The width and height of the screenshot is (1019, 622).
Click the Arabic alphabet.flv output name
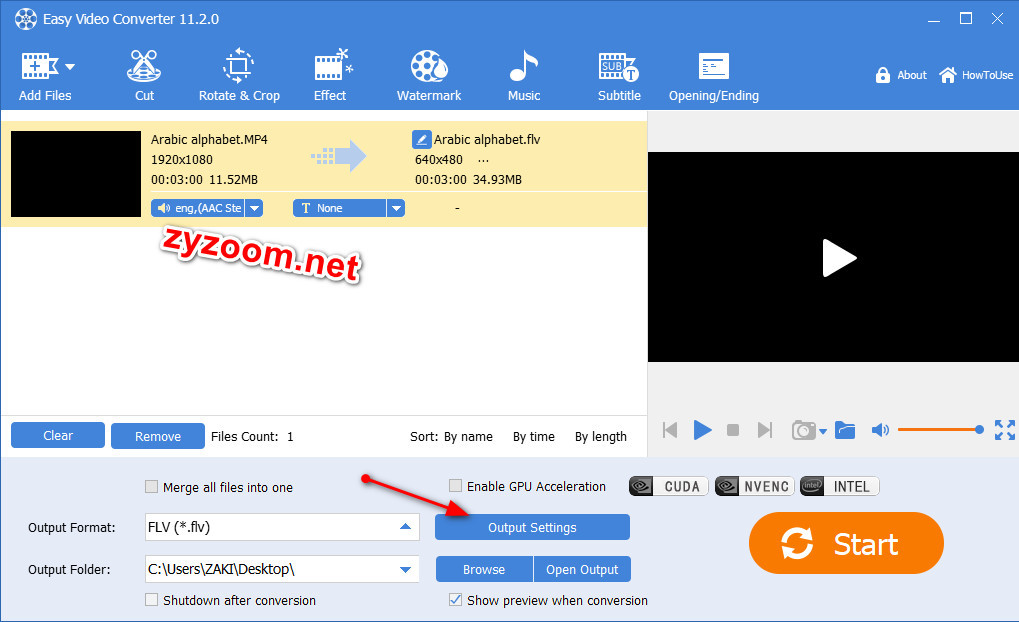(487, 140)
